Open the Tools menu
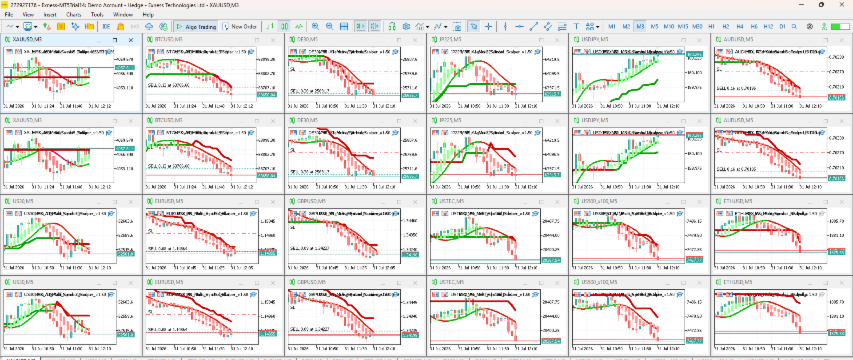Image resolution: width=853 pixels, height=360 pixels. pos(97,15)
